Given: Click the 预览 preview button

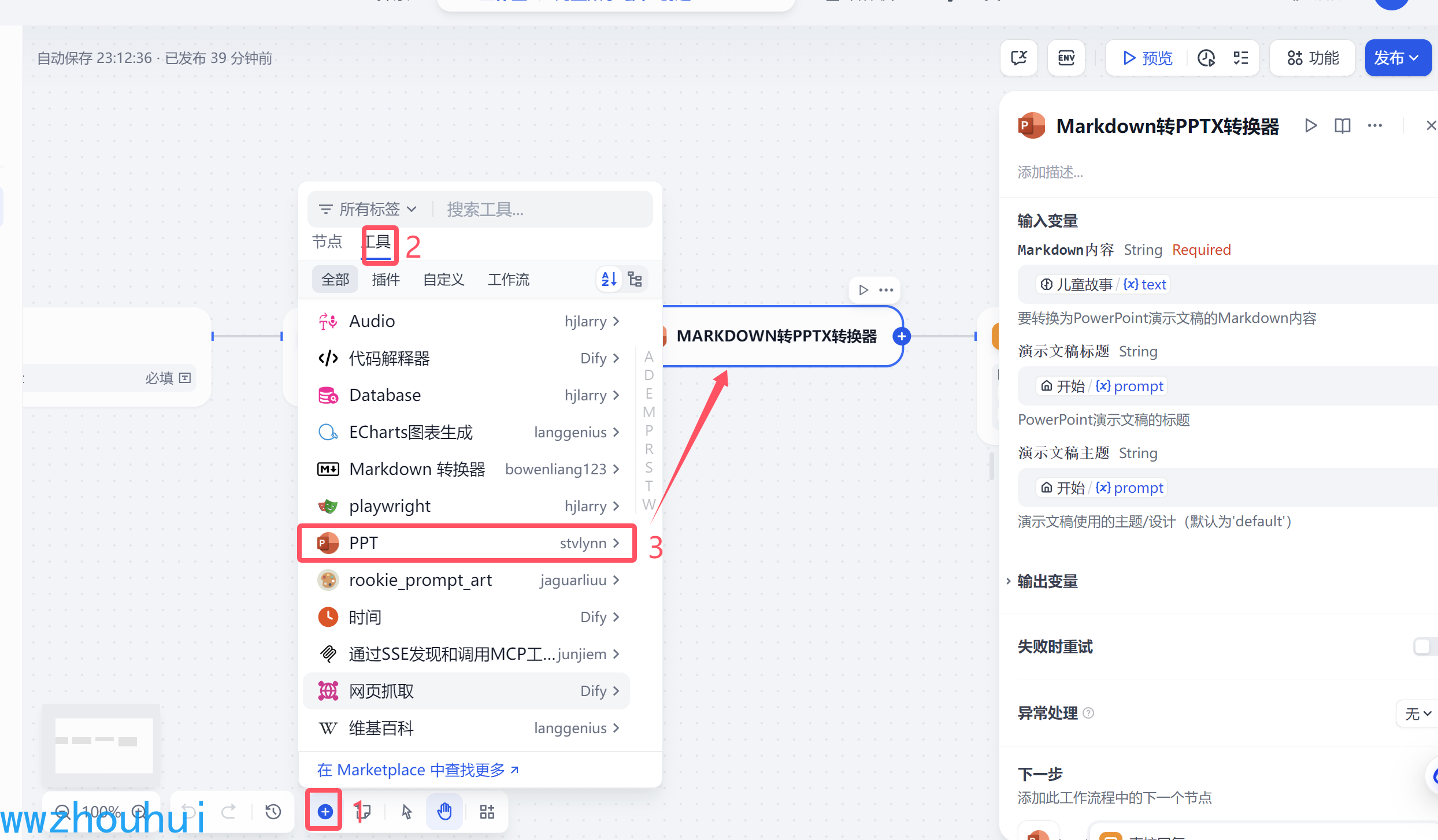Looking at the screenshot, I should [x=1147, y=58].
